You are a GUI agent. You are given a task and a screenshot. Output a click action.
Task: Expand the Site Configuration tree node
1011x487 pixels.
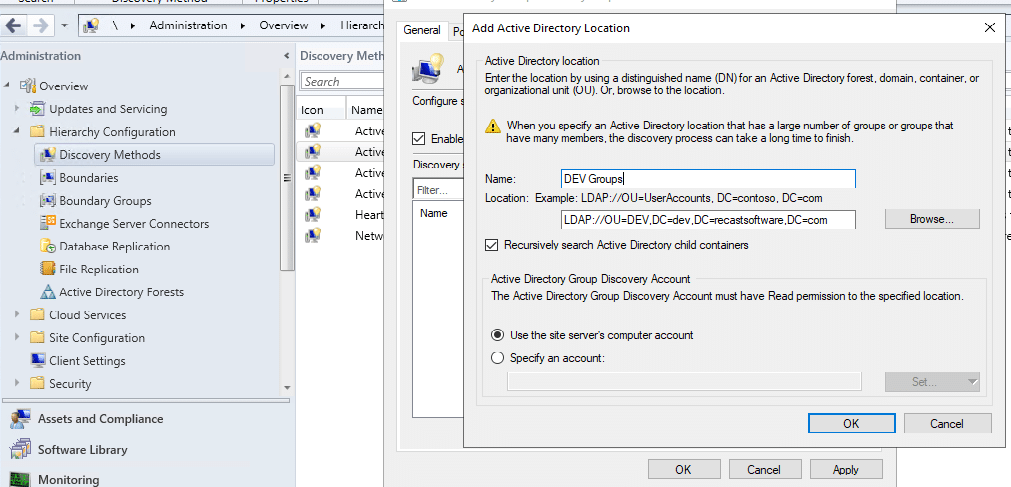click(17, 338)
